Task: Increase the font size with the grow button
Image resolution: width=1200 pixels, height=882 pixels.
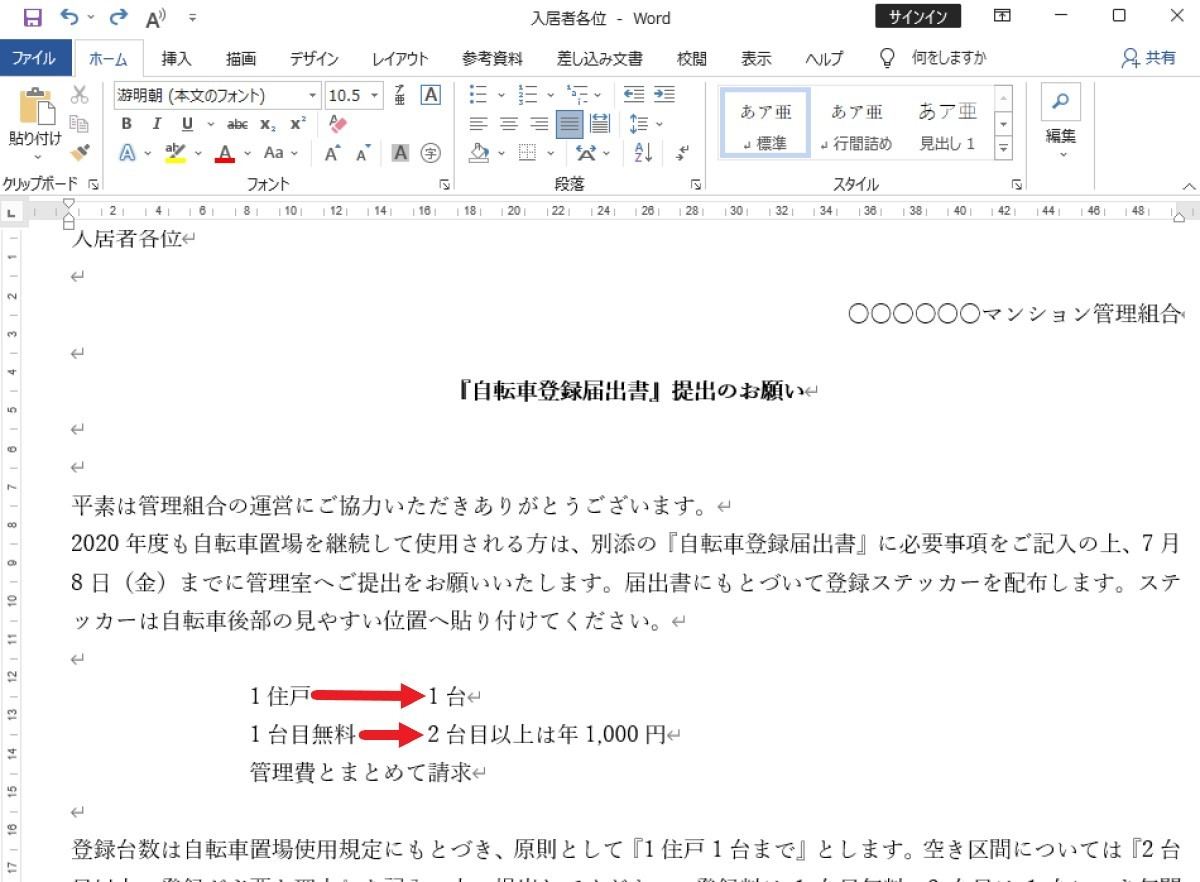Action: [332, 153]
